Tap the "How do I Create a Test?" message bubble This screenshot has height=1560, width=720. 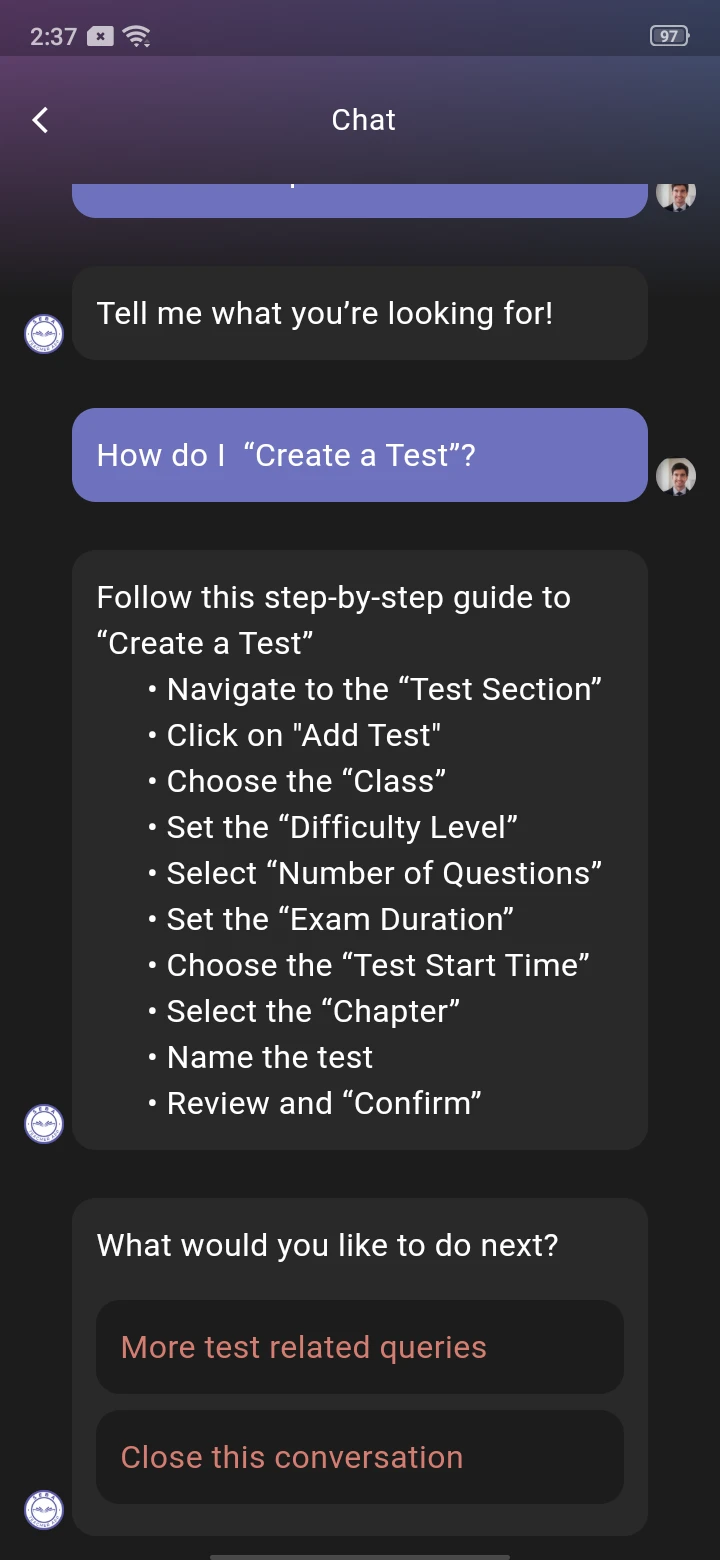click(x=360, y=455)
